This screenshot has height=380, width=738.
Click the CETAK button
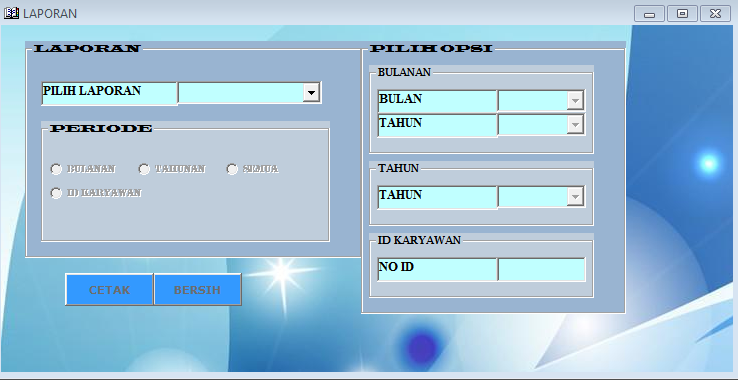tap(109, 290)
